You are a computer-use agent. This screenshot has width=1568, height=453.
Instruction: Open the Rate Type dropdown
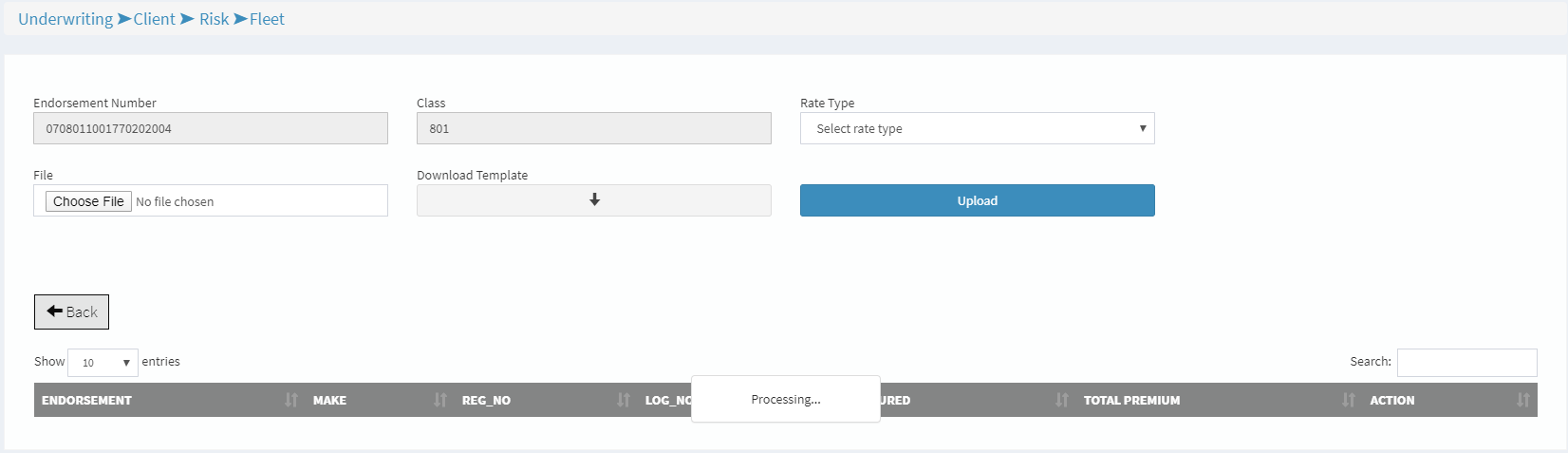[x=977, y=128]
